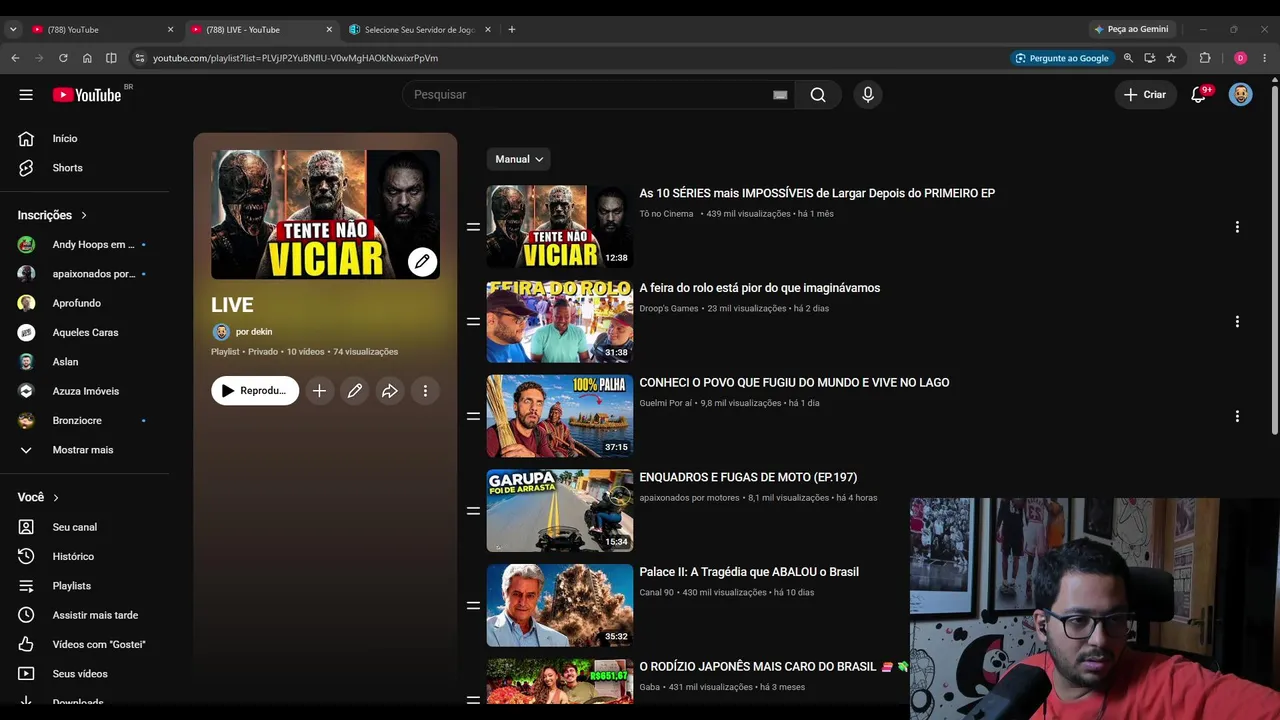Expand the Inscrições section
Image resolution: width=1280 pixels, height=720 pixels.
(x=52, y=215)
